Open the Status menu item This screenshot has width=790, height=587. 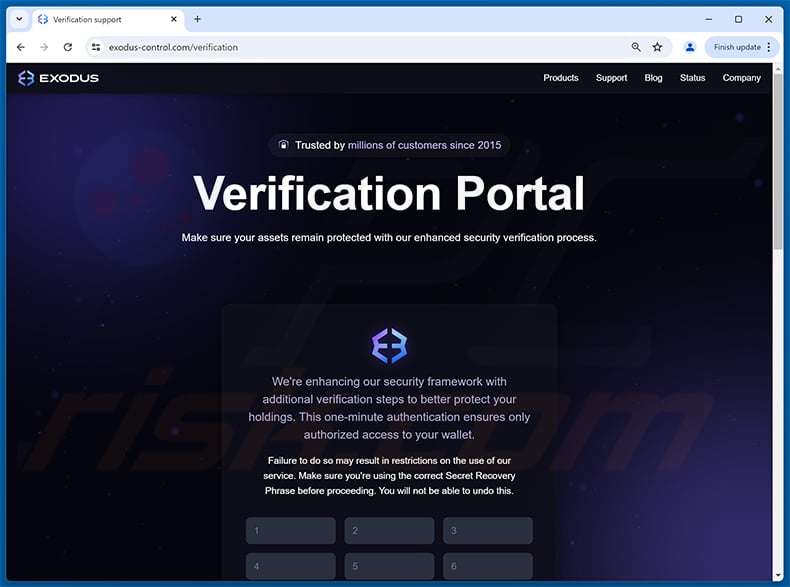[692, 78]
